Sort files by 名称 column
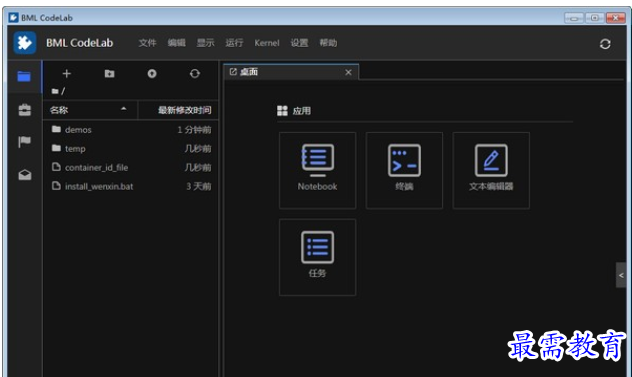632x377 pixels. (90, 110)
